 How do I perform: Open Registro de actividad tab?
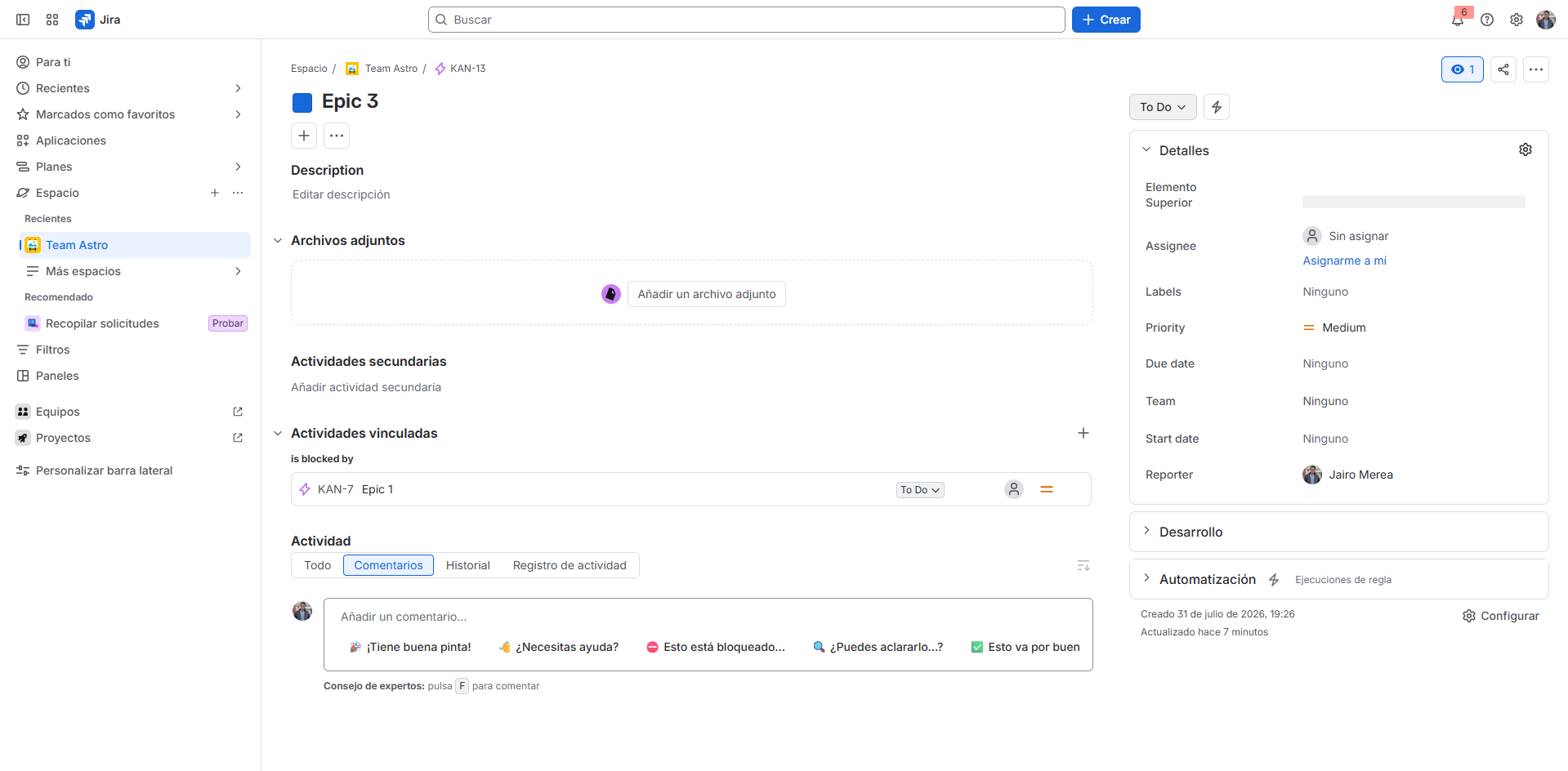[570, 565]
